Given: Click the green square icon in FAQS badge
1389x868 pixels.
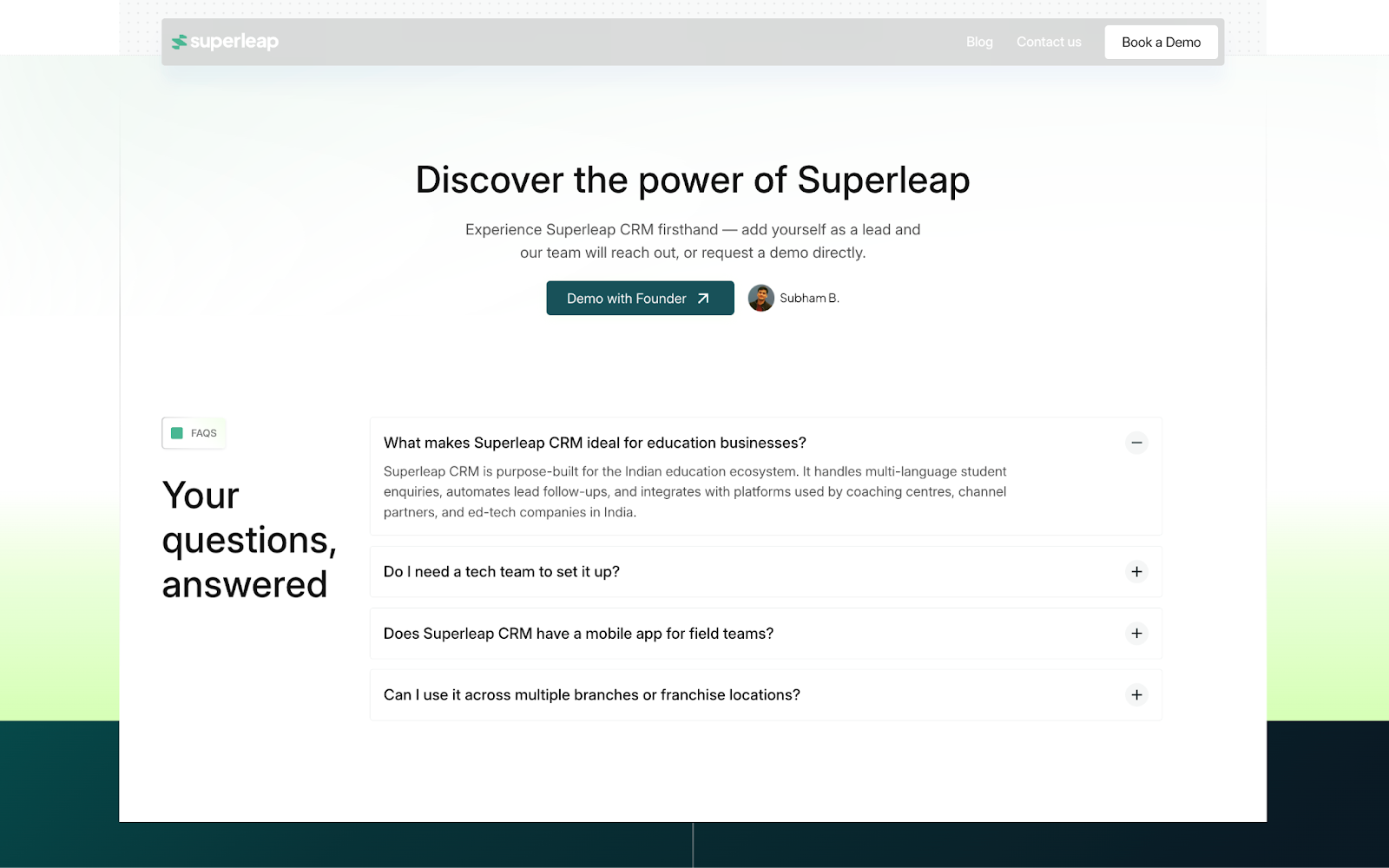Looking at the screenshot, I should 177,433.
